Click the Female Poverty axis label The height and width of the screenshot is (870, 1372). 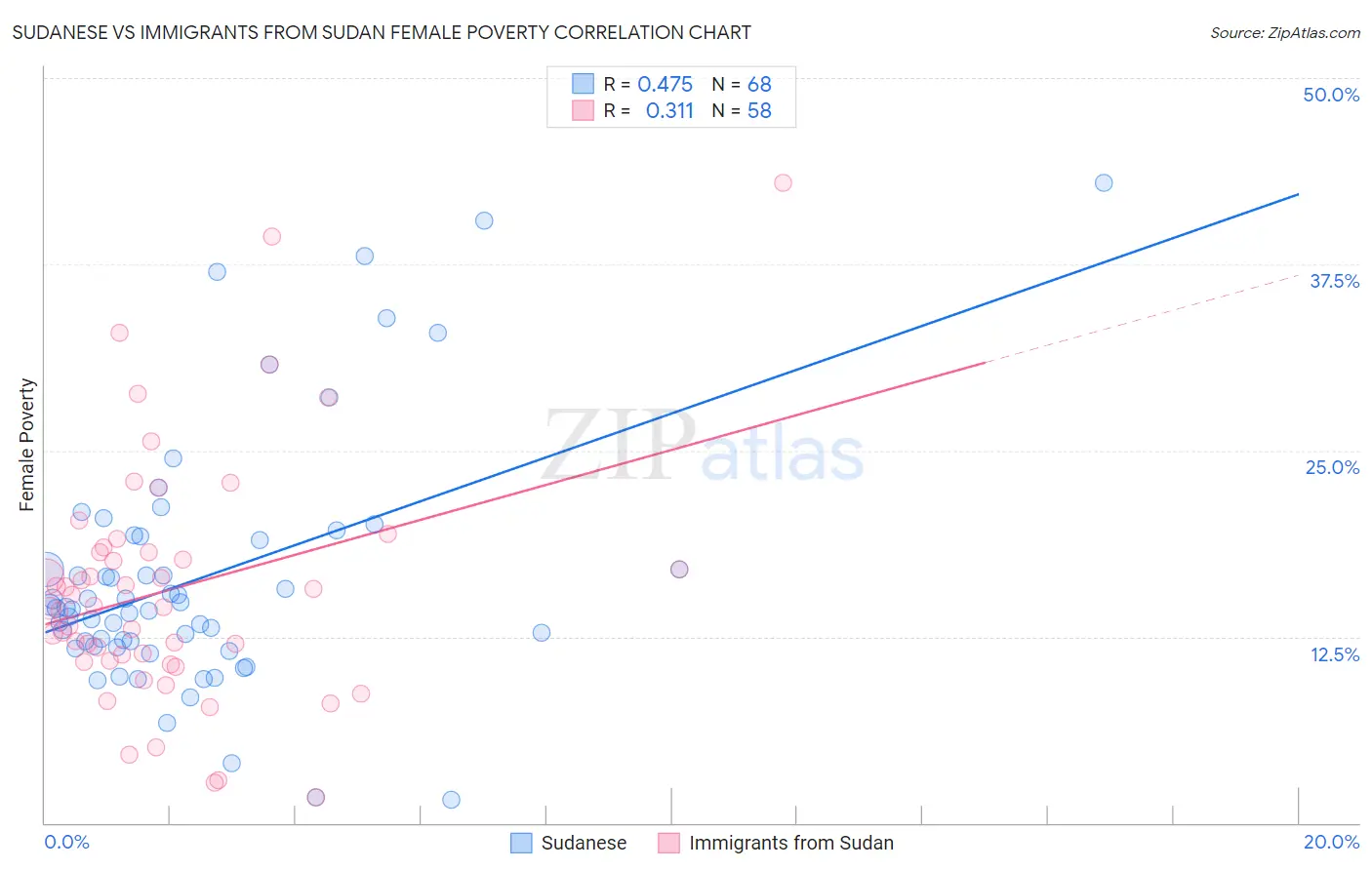[27, 445]
